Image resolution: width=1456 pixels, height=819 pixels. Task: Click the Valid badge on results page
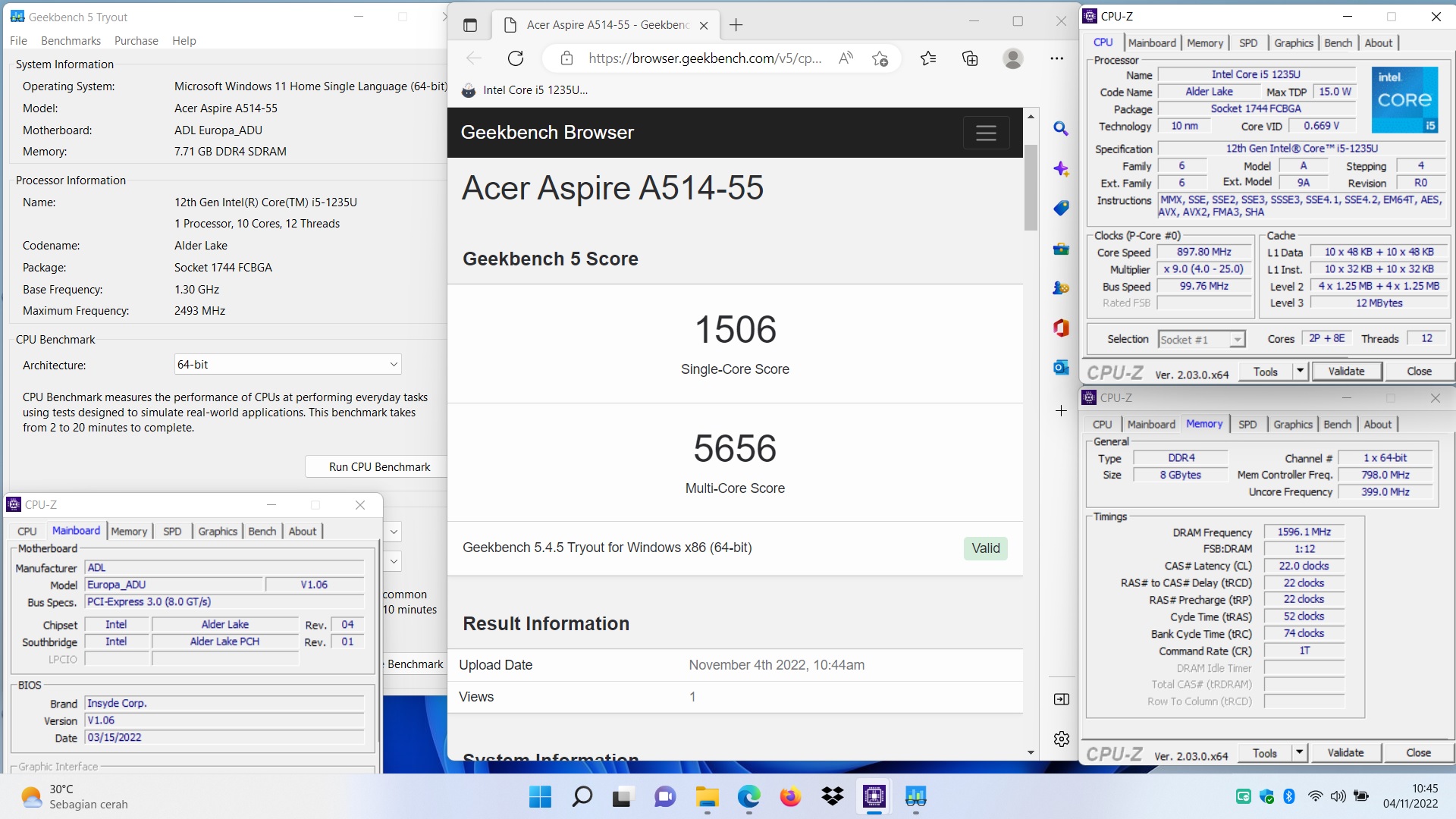click(986, 548)
